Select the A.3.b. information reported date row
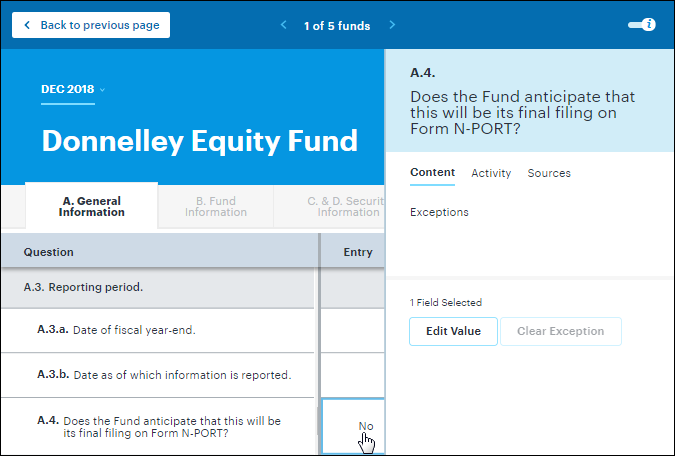This screenshot has height=456, width=675. [x=160, y=375]
